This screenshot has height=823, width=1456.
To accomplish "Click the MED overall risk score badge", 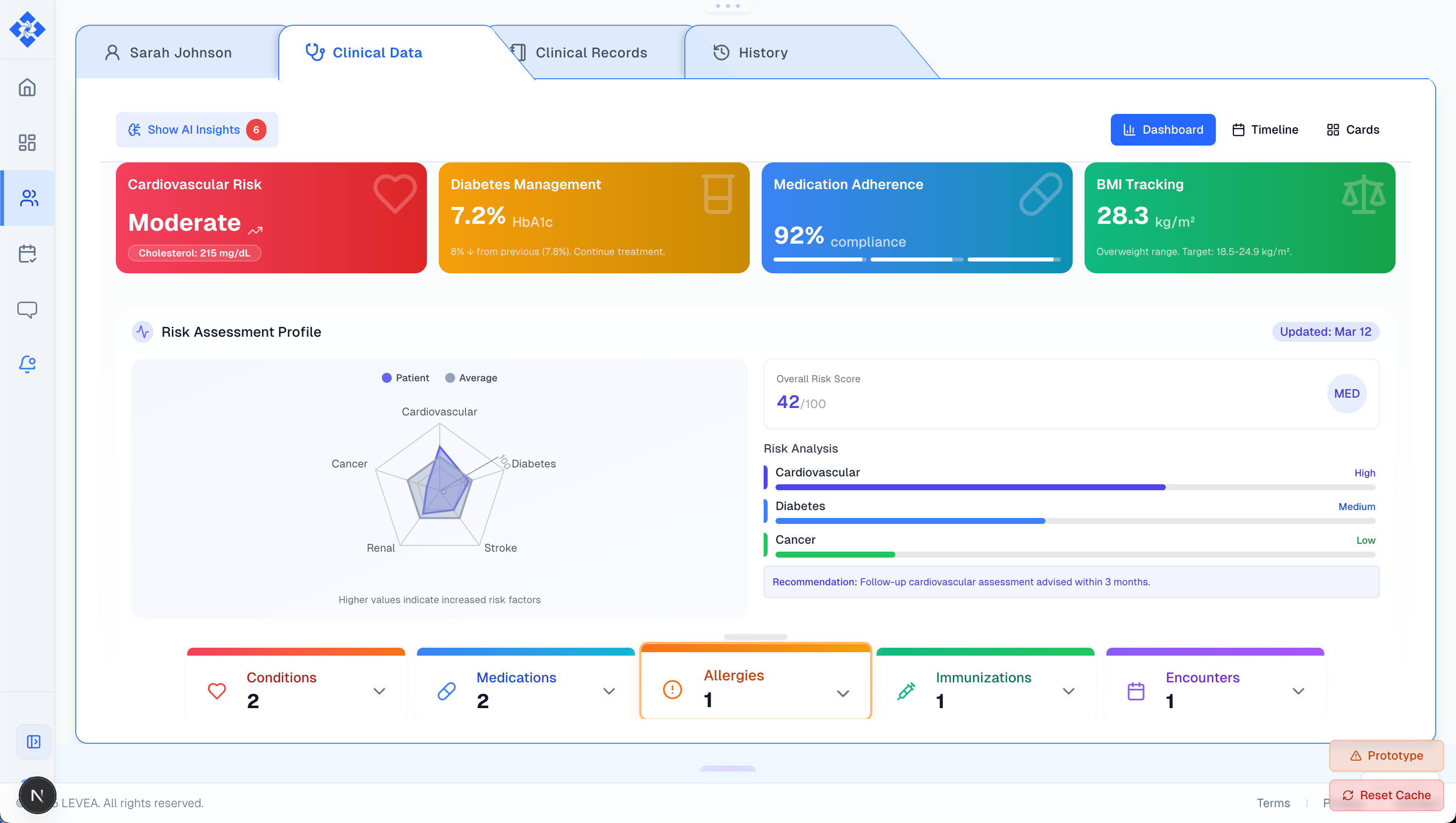I will tap(1347, 393).
